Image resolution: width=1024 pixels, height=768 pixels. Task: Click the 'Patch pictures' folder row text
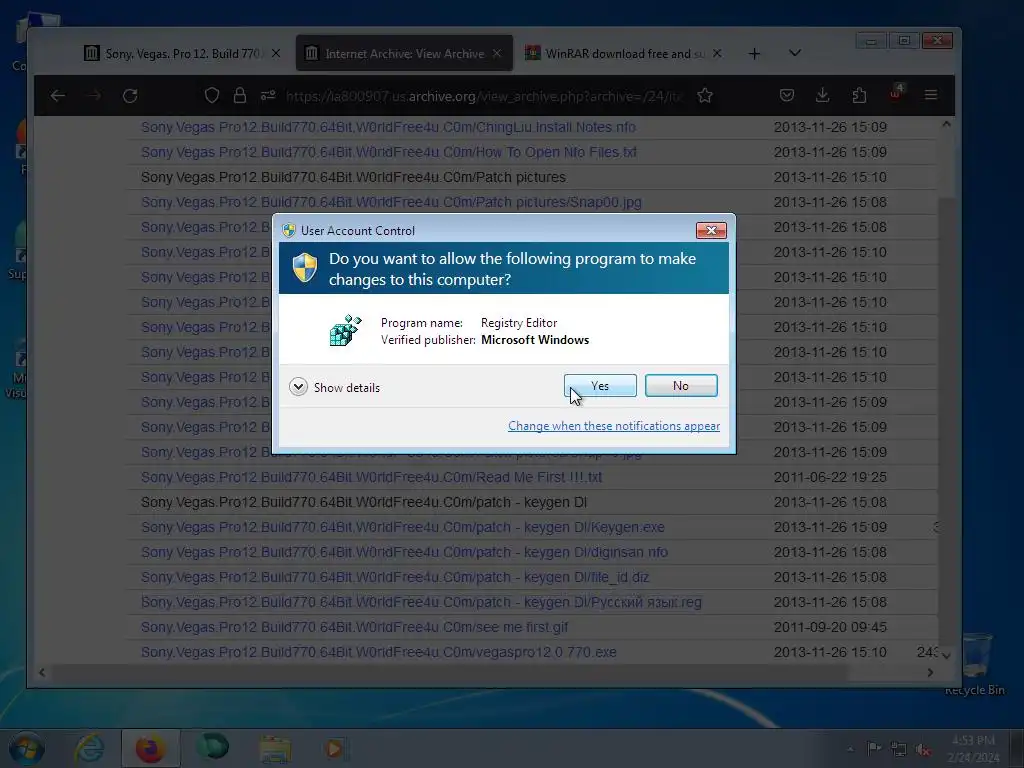[353, 178]
